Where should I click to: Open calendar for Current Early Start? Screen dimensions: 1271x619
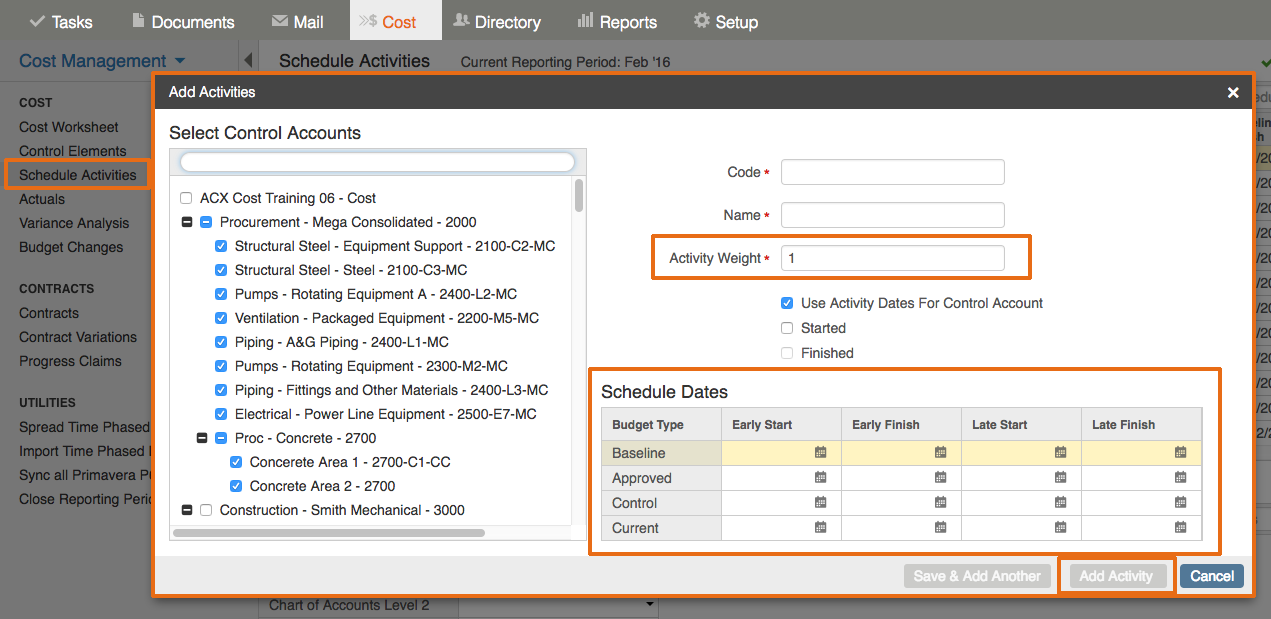821,528
